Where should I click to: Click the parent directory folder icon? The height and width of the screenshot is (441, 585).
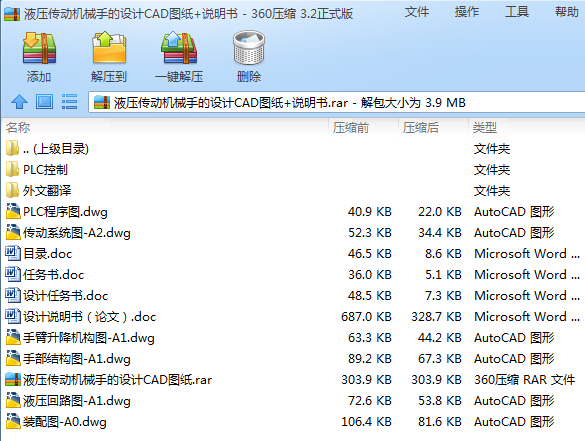click(x=13, y=148)
